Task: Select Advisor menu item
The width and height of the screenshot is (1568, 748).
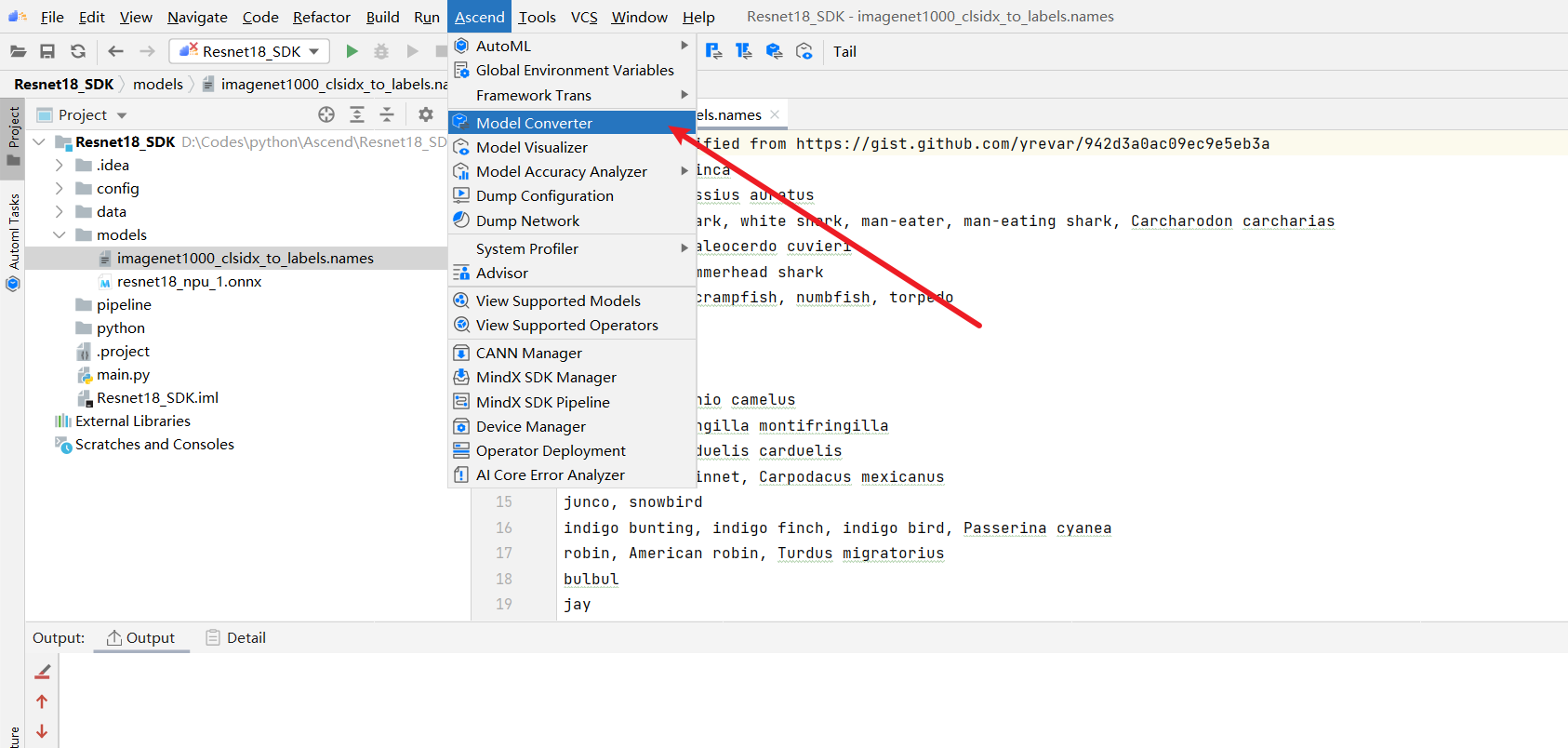Action: click(572, 273)
